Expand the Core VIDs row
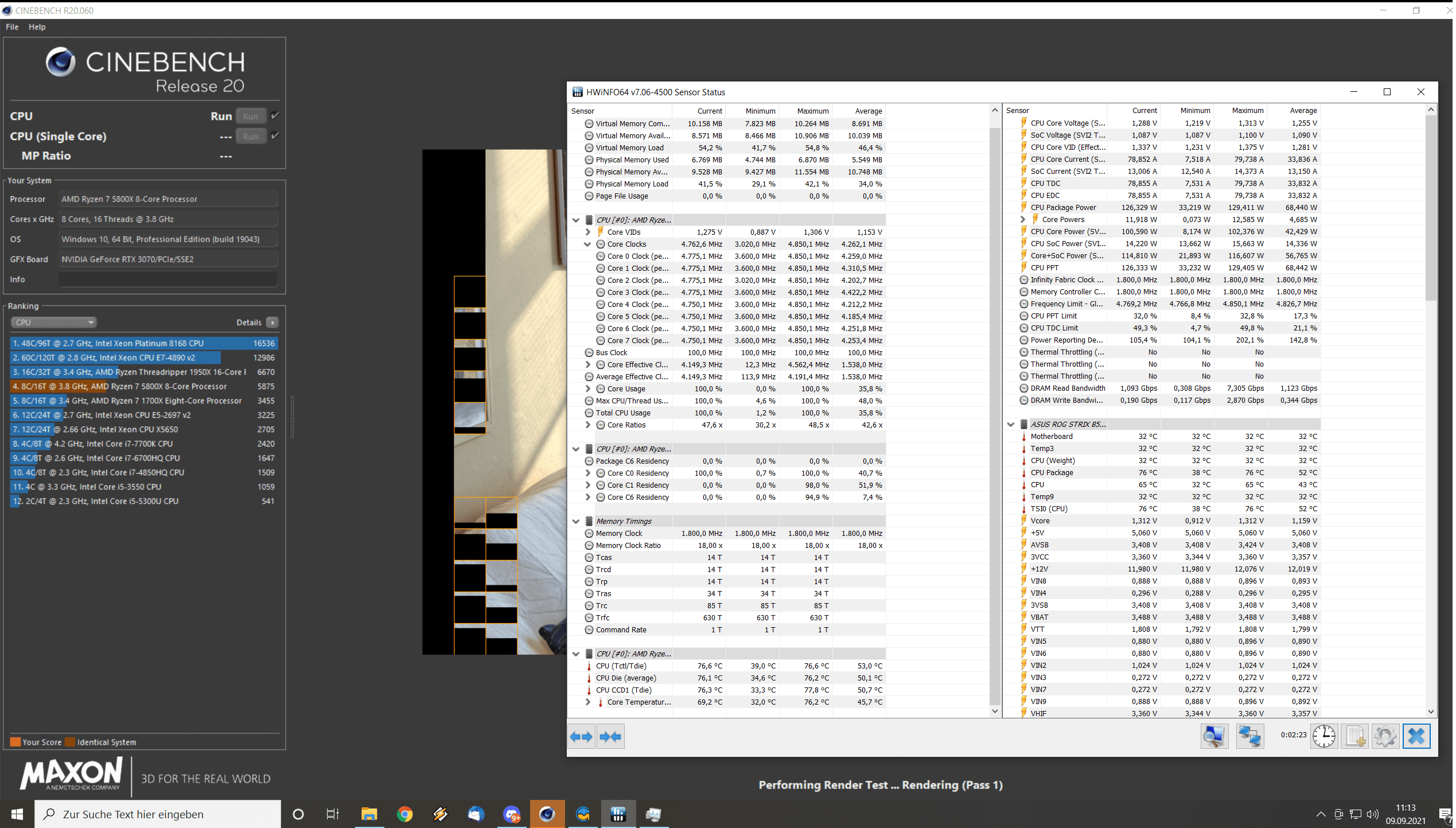The width and height of the screenshot is (1456, 828). click(587, 232)
